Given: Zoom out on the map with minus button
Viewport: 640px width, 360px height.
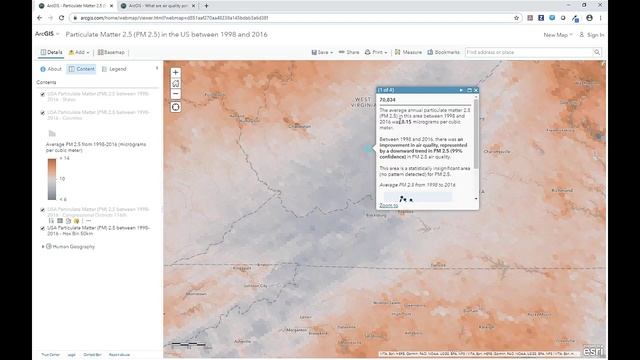Looking at the screenshot, I should pyautogui.click(x=176, y=94).
